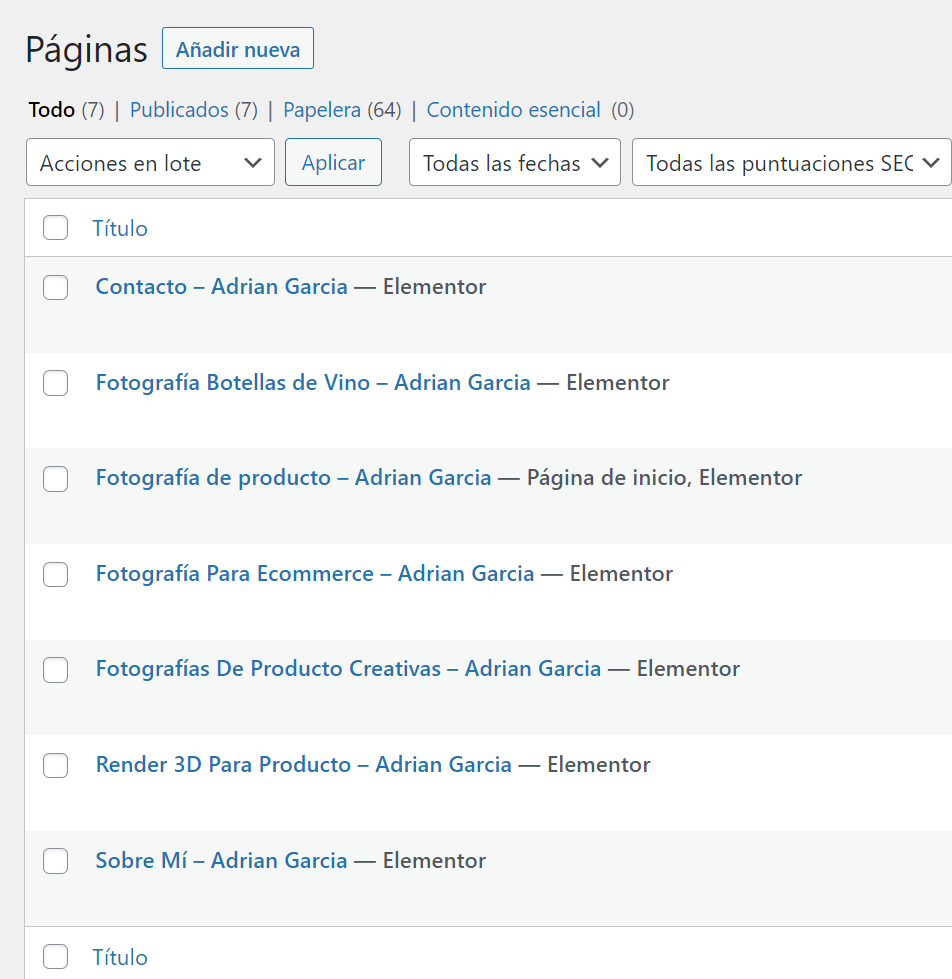Expand the Todas las fechas dropdown

click(514, 163)
